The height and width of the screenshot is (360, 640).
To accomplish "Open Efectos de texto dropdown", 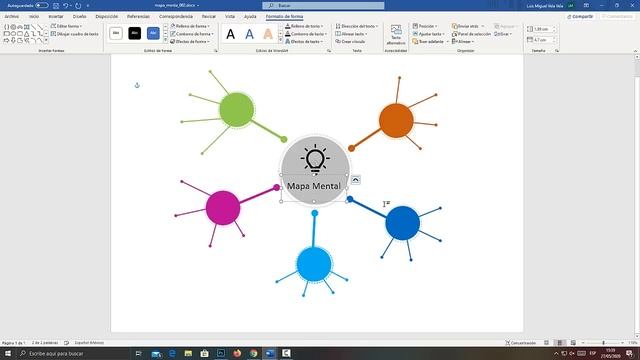I will click(304, 42).
